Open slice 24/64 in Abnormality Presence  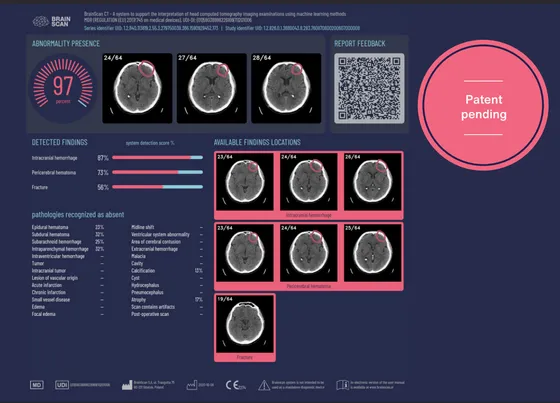(x=137, y=88)
